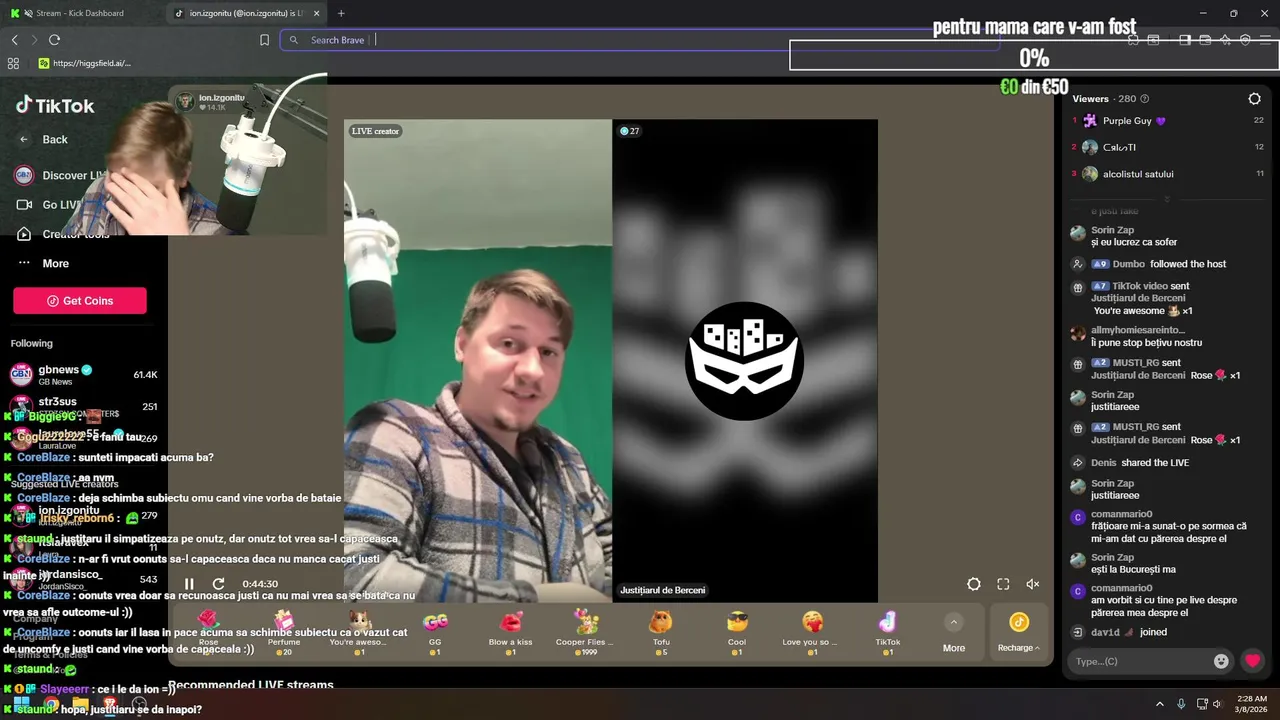Open Brave Wallet icon
Viewport: 1280px width, 720px height.
click(1205, 40)
